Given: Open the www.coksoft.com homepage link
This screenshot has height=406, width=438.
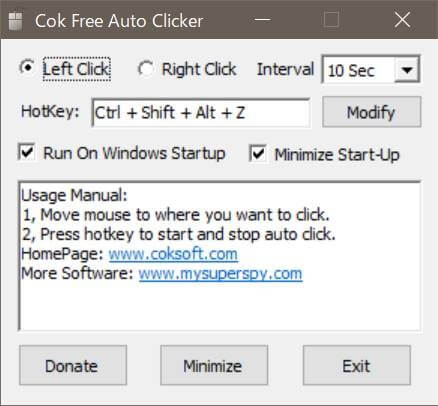Looking at the screenshot, I should (173, 254).
